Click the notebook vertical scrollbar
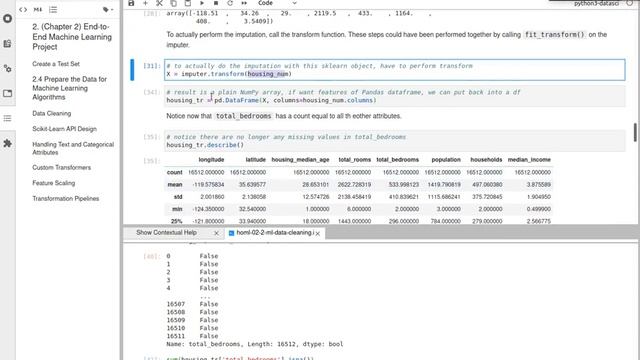The width and height of the screenshot is (640, 360). pyautogui.click(x=635, y=133)
